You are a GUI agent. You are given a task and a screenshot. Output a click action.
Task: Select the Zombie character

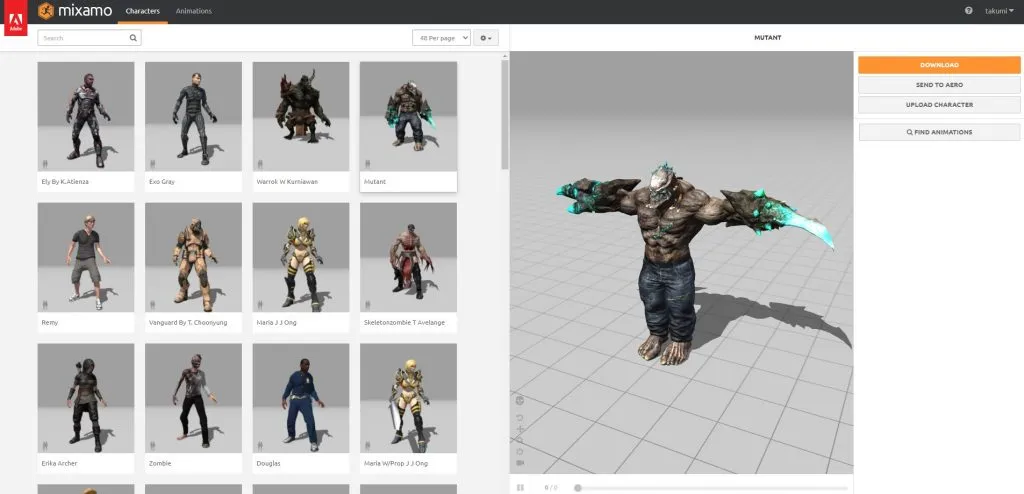pyautogui.click(x=193, y=408)
